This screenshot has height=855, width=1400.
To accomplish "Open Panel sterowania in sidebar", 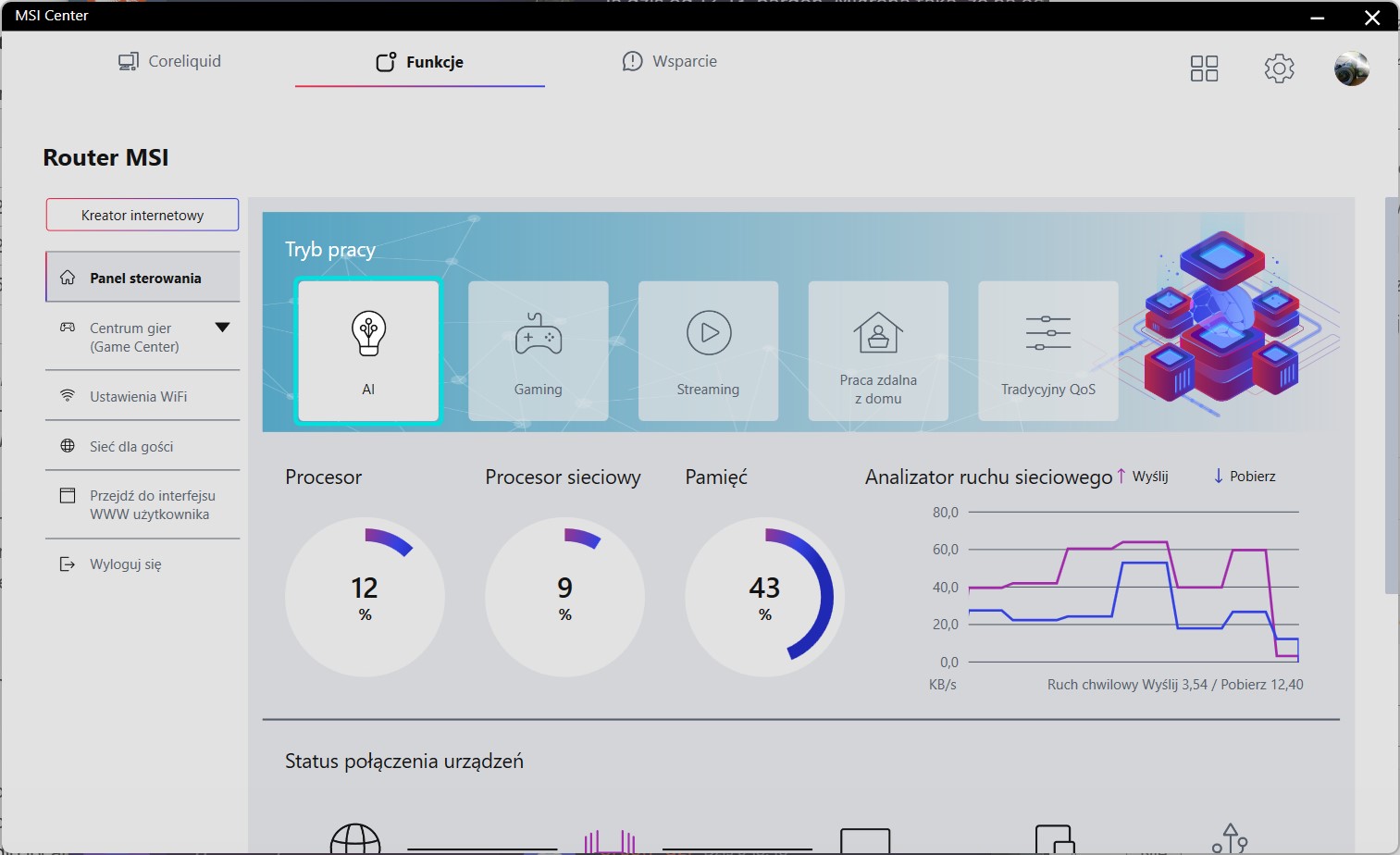I will (x=143, y=278).
